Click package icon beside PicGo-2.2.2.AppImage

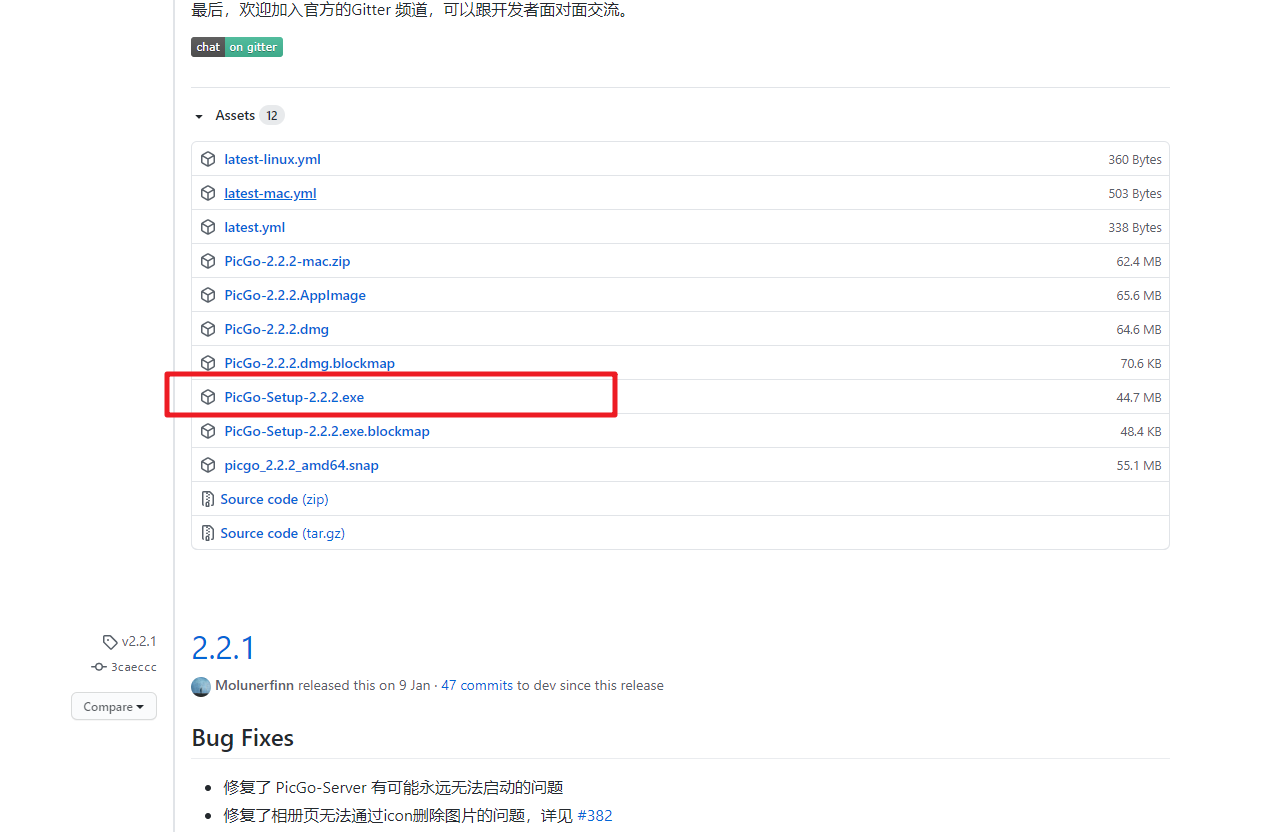coord(208,295)
